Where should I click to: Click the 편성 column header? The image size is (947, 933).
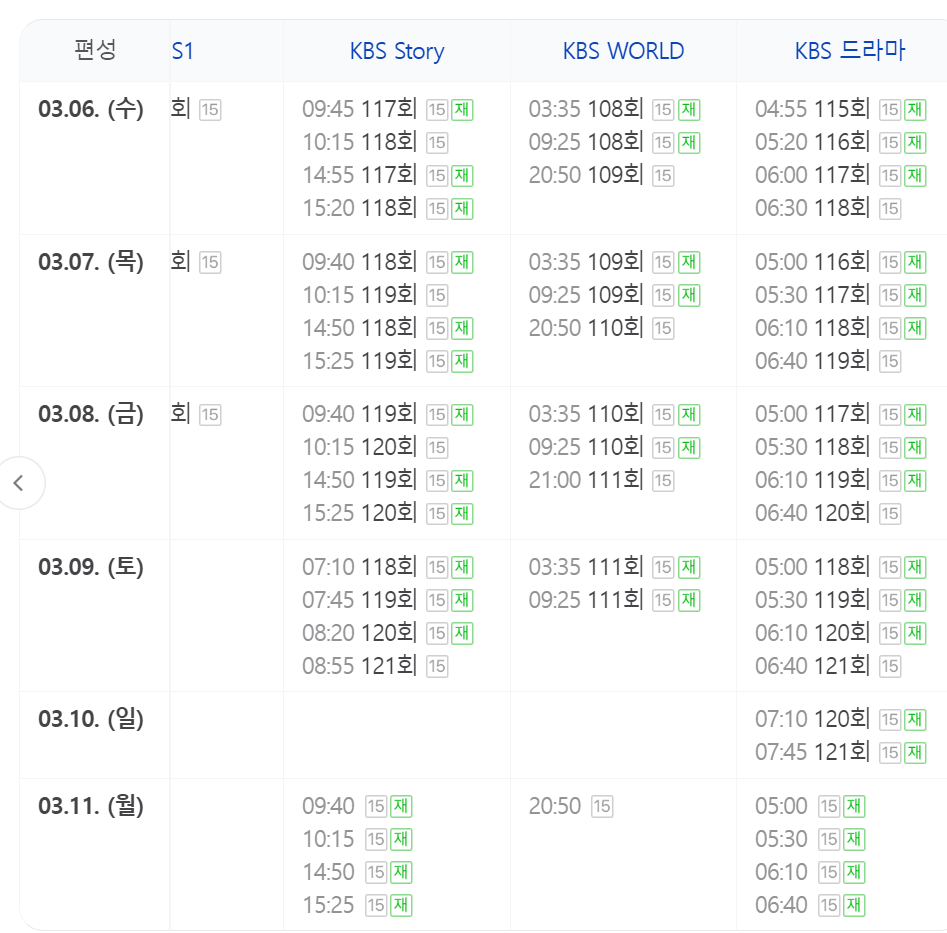[x=95, y=50]
